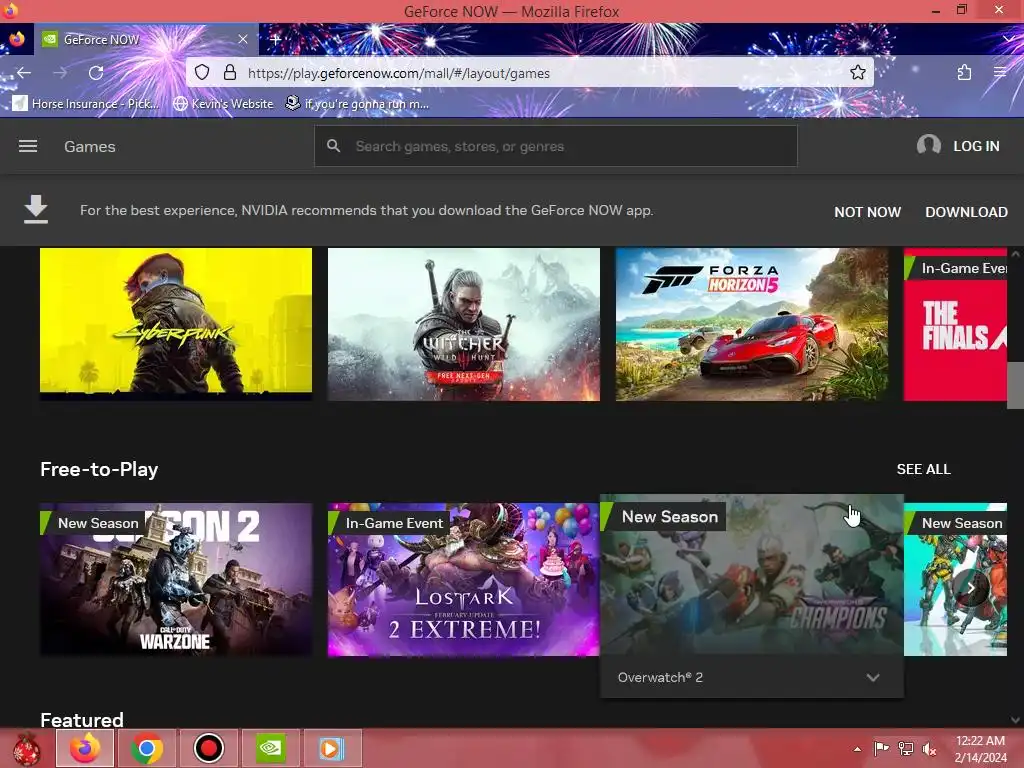Click the muted speaker tray icon
The width and height of the screenshot is (1024, 768).
929,748
